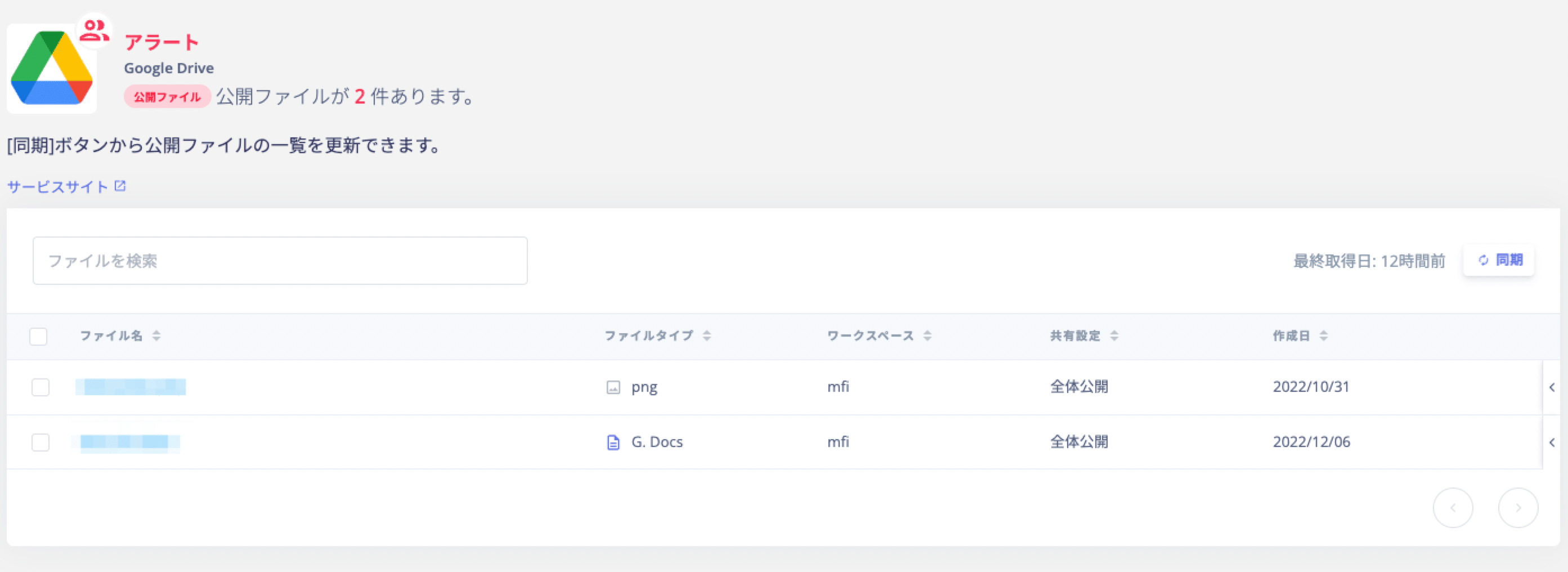1568x572 pixels.
Task: Check the box for the G. Docs row
Action: [x=41, y=441]
